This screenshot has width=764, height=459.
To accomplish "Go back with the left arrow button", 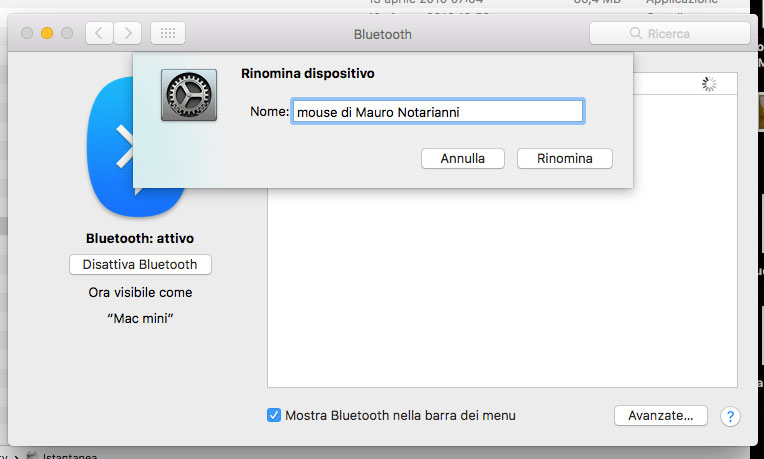I will click(x=99, y=33).
